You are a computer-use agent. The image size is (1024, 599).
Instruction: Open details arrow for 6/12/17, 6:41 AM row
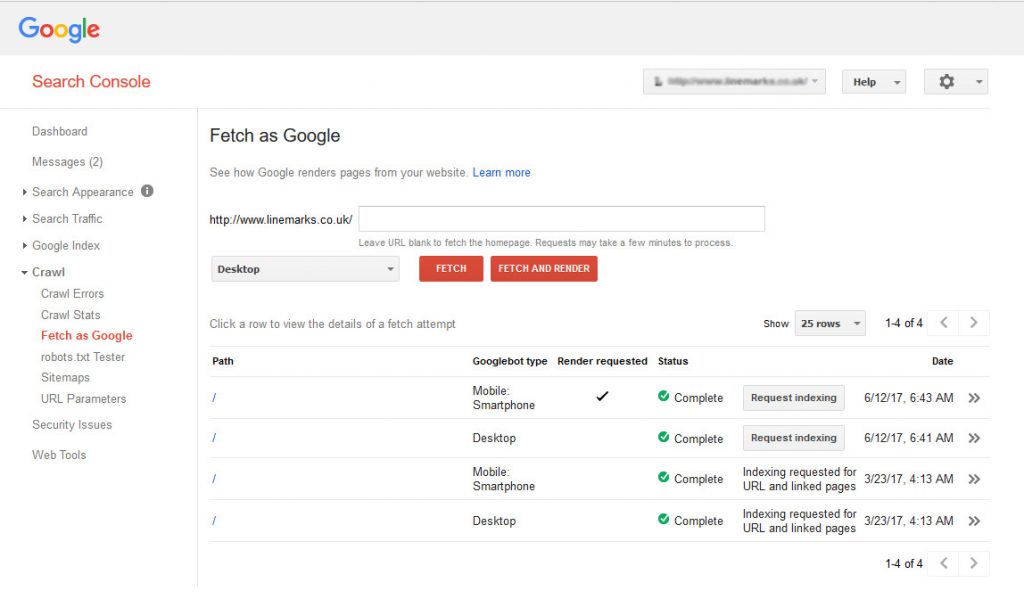click(974, 438)
